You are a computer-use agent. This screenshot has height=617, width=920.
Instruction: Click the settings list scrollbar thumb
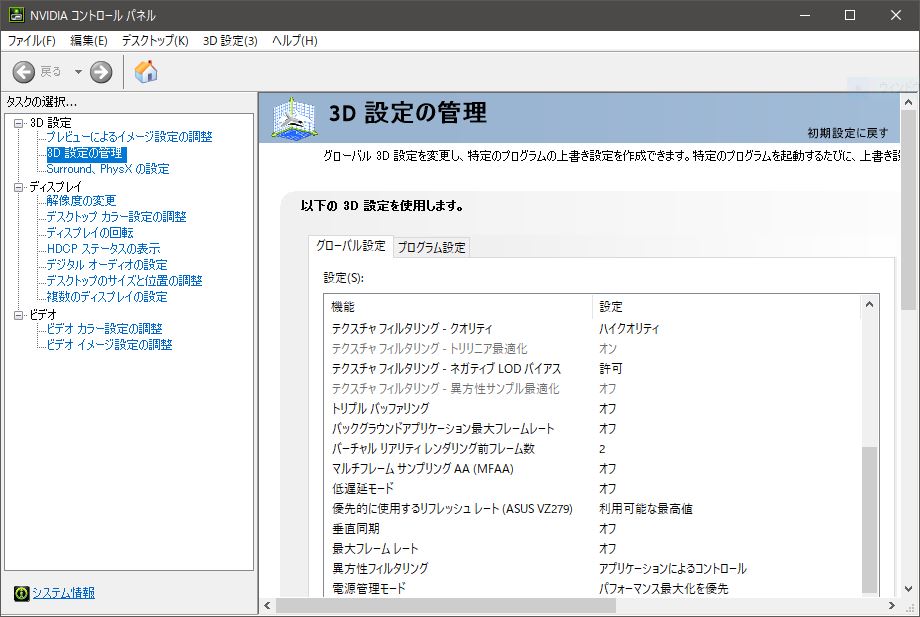point(870,520)
